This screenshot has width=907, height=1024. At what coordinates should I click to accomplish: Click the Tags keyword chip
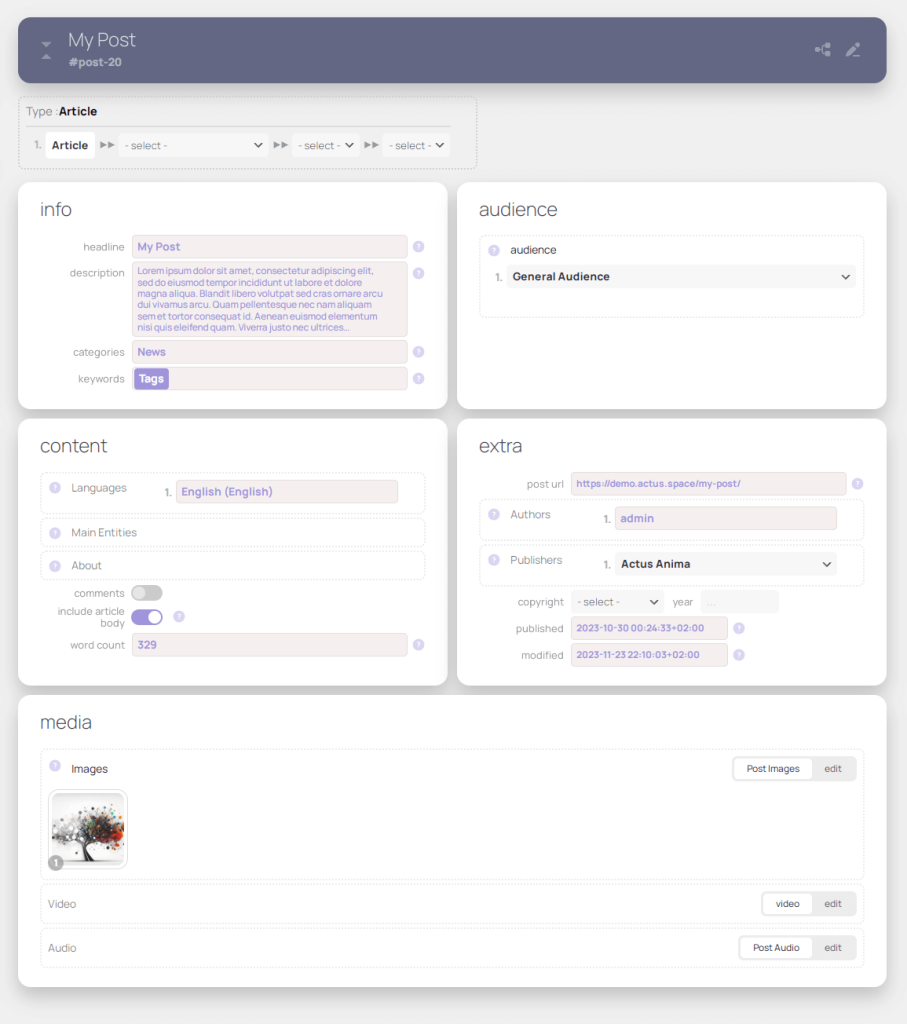(x=151, y=379)
